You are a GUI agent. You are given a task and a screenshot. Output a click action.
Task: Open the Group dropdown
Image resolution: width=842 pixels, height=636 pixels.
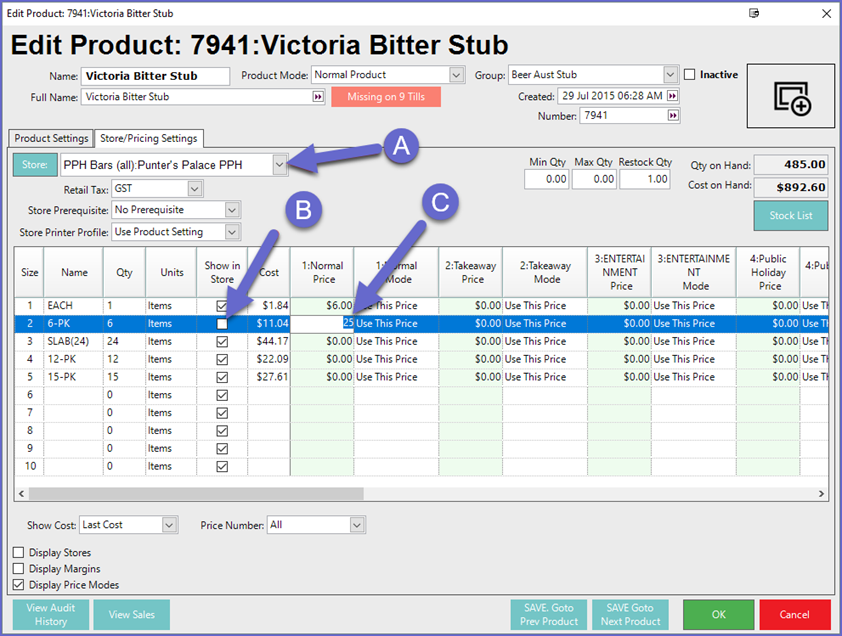coord(670,75)
